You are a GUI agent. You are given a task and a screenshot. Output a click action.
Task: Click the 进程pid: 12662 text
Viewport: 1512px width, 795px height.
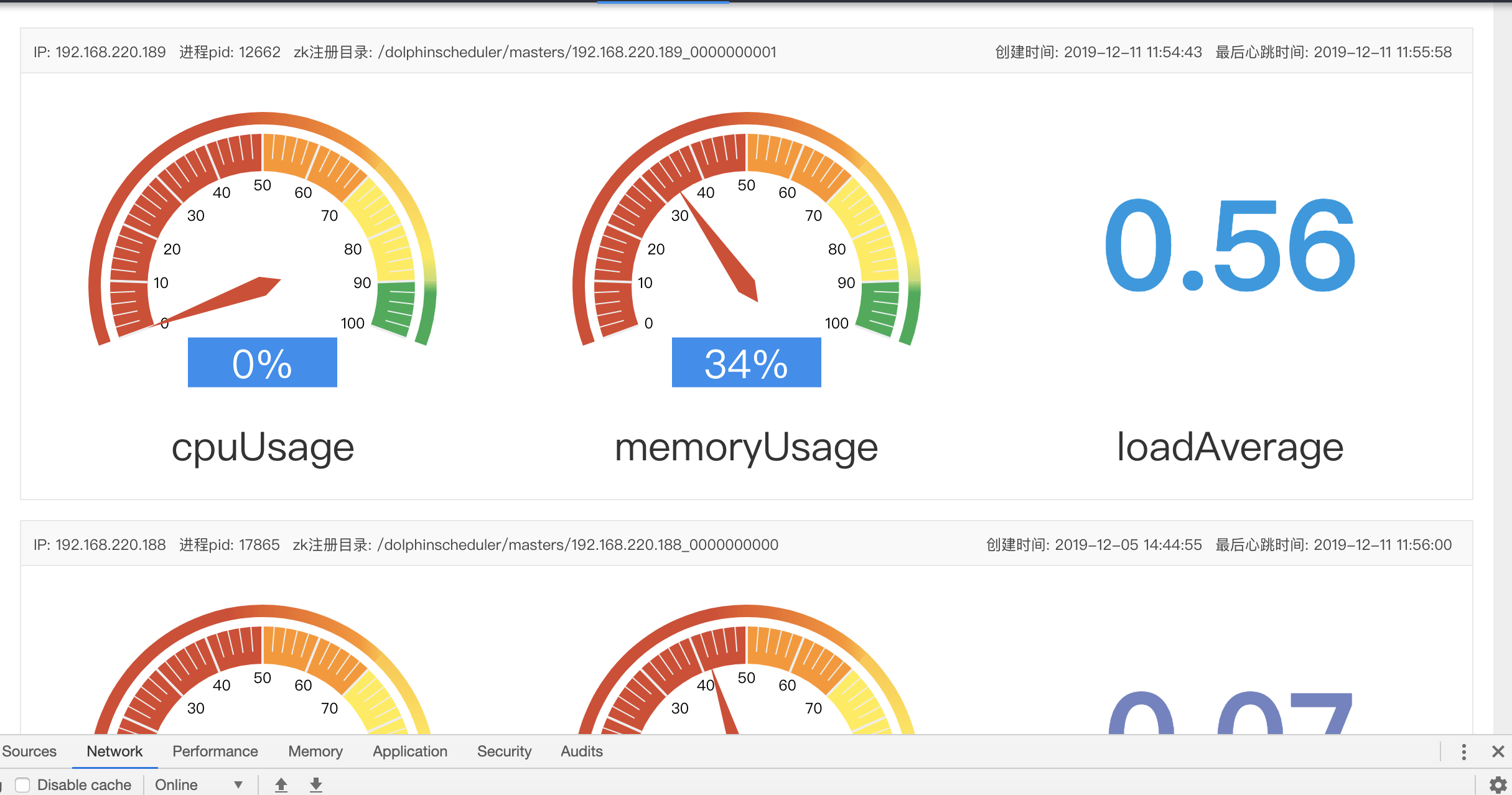230,52
